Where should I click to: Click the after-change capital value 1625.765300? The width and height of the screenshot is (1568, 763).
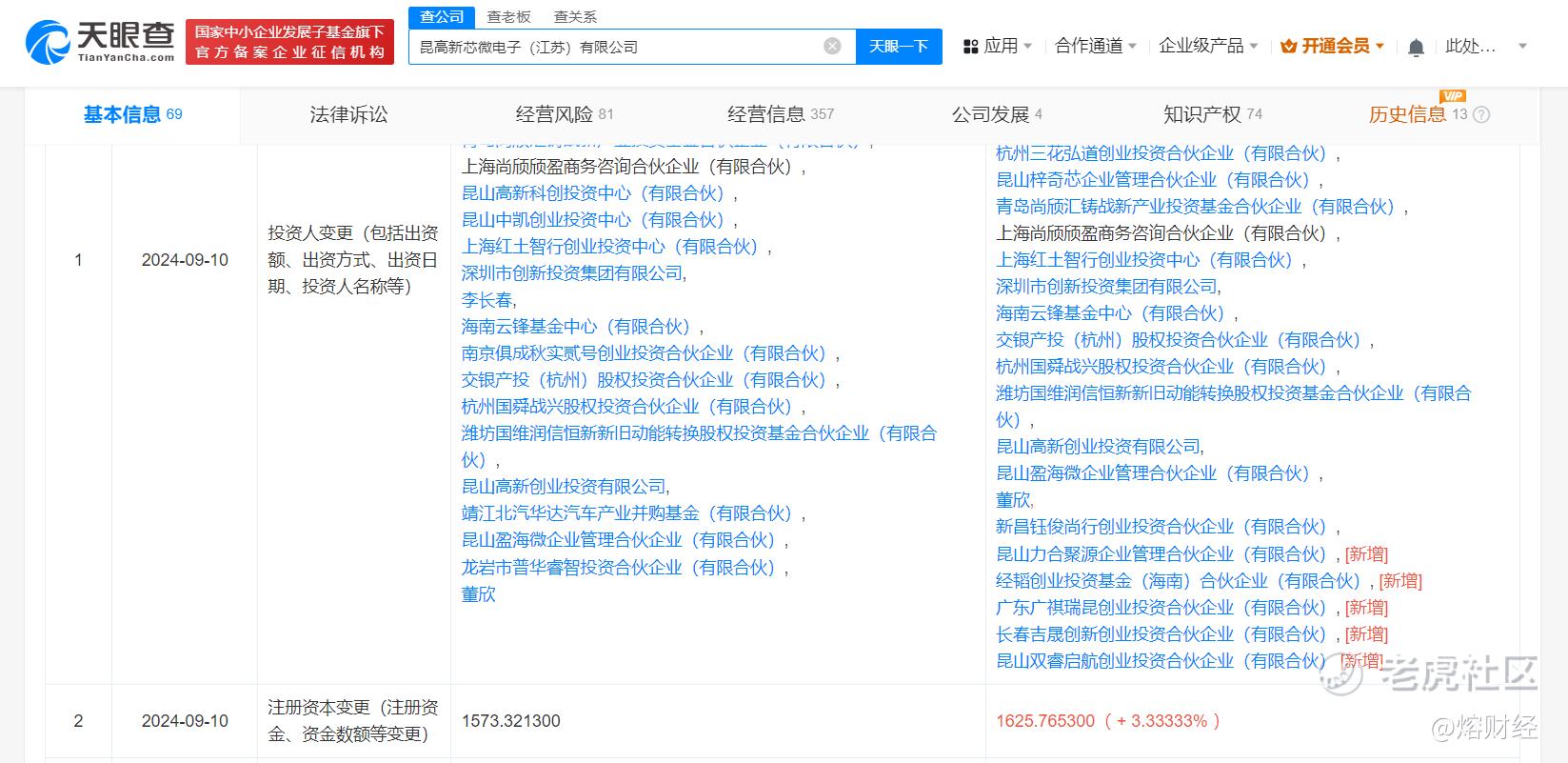pyautogui.click(x=1045, y=721)
